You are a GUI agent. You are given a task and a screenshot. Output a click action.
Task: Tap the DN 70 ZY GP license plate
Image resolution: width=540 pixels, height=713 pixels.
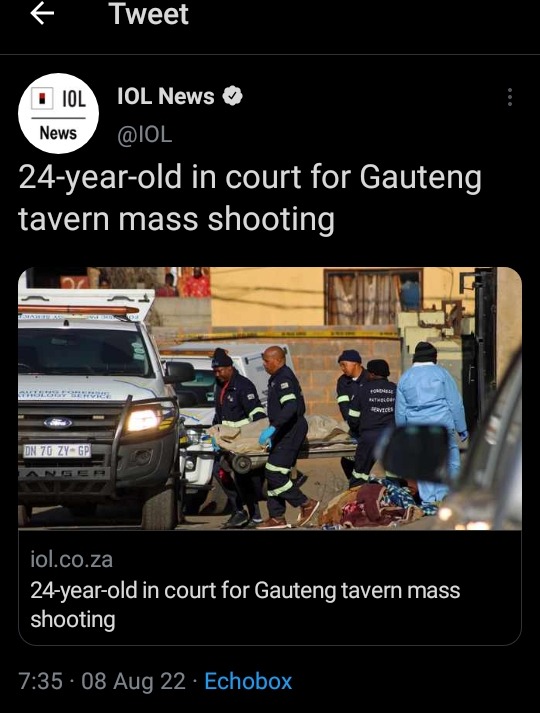(57, 451)
